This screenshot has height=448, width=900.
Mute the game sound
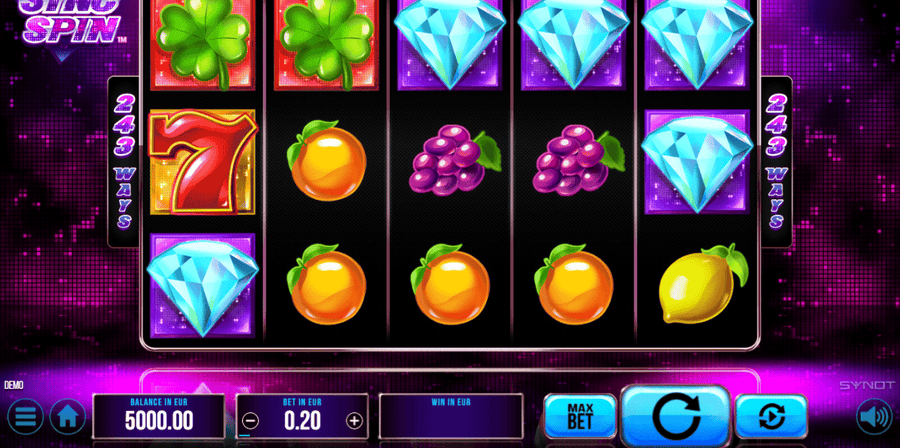(874, 416)
